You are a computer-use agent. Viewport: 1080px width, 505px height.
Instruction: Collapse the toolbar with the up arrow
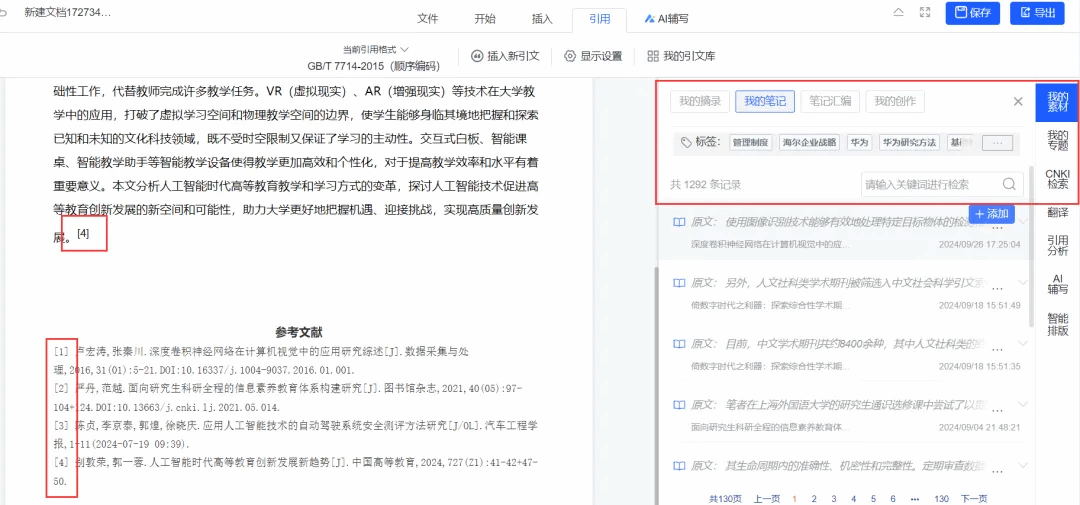(899, 13)
